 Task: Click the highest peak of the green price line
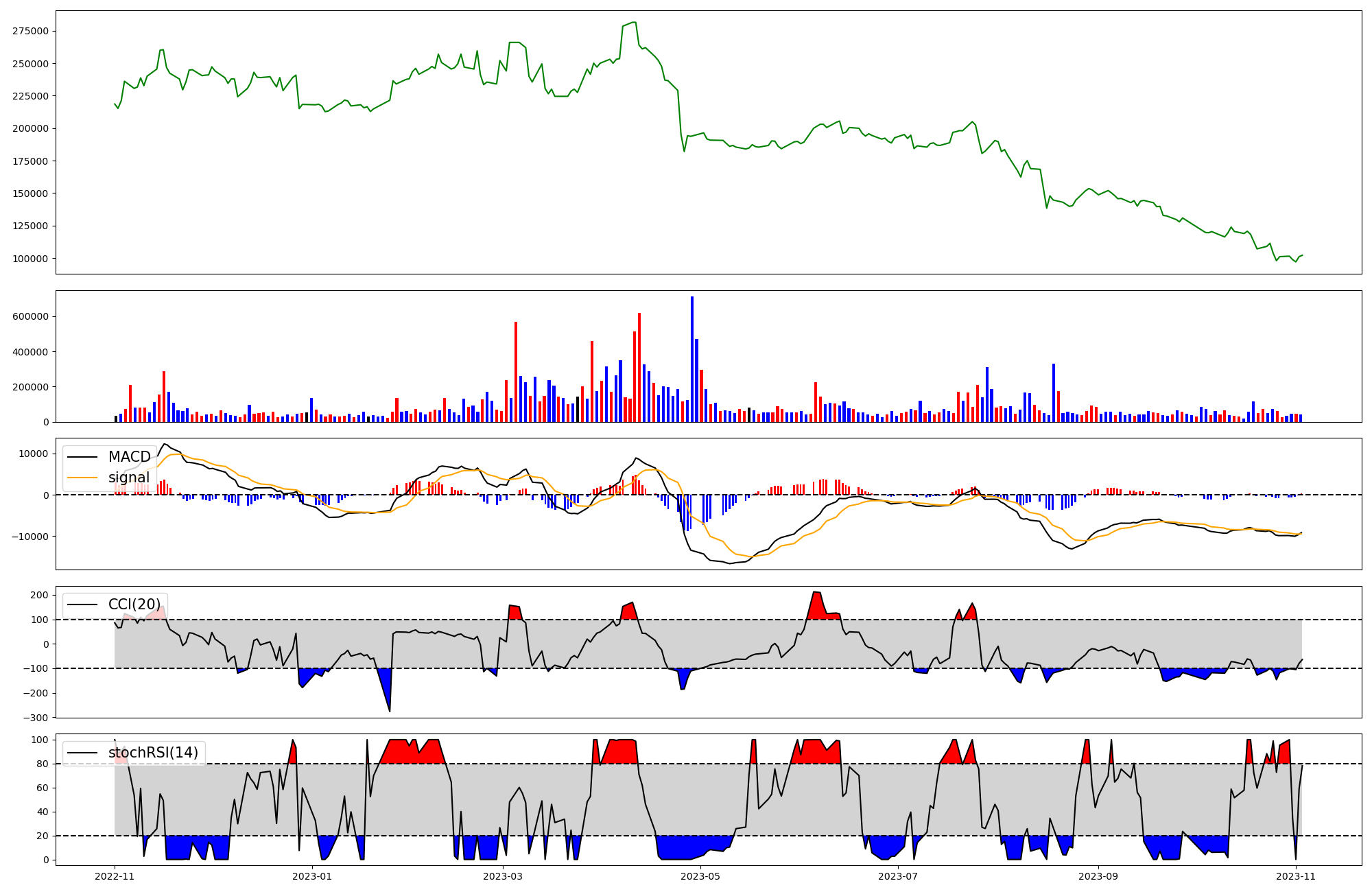pyautogui.click(x=634, y=23)
